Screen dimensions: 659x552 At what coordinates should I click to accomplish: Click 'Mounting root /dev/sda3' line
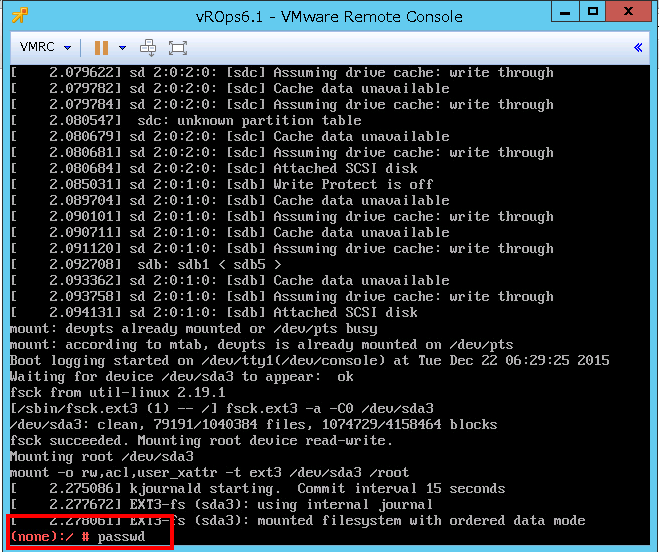pyautogui.click(x=102, y=456)
